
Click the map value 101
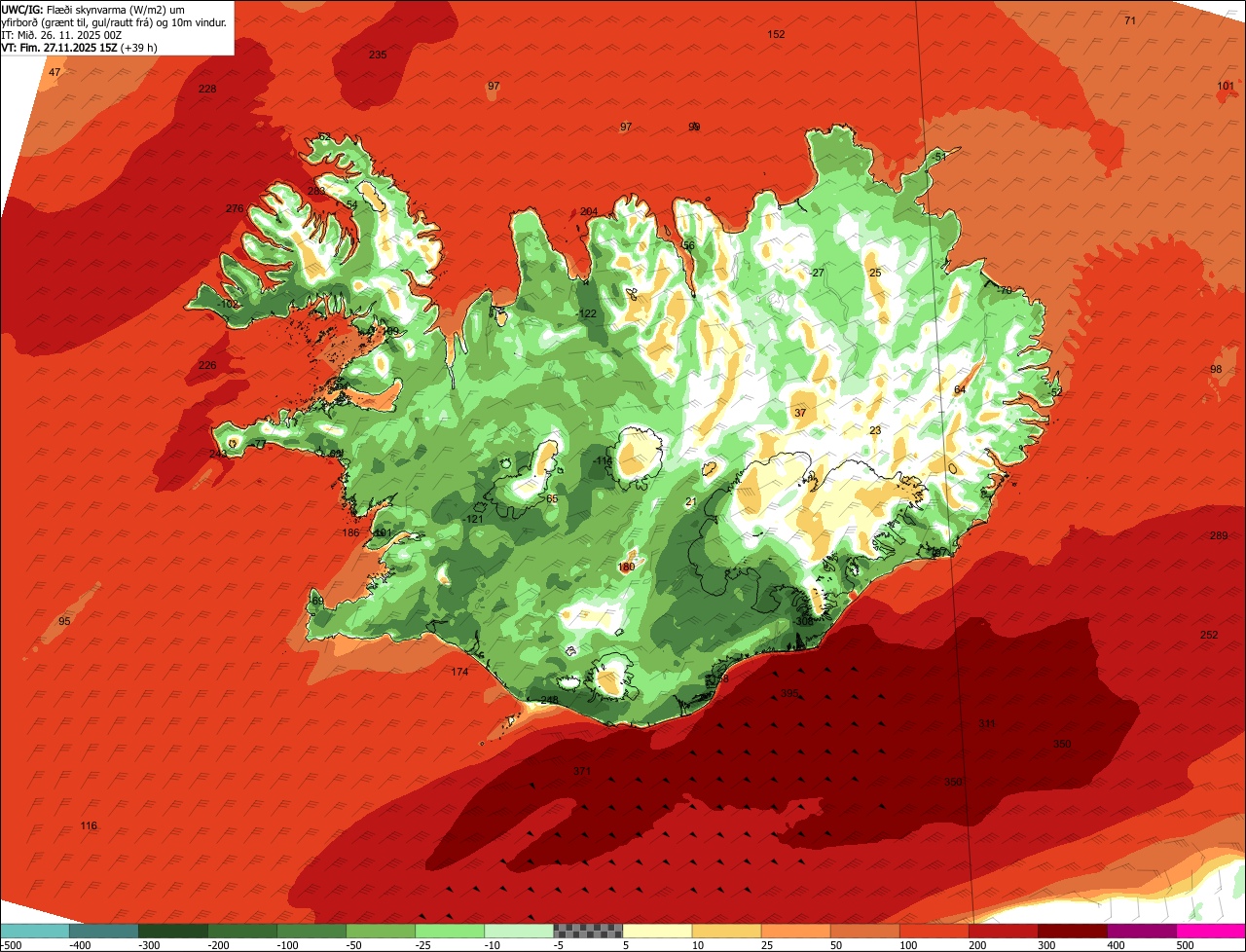coord(1226,86)
